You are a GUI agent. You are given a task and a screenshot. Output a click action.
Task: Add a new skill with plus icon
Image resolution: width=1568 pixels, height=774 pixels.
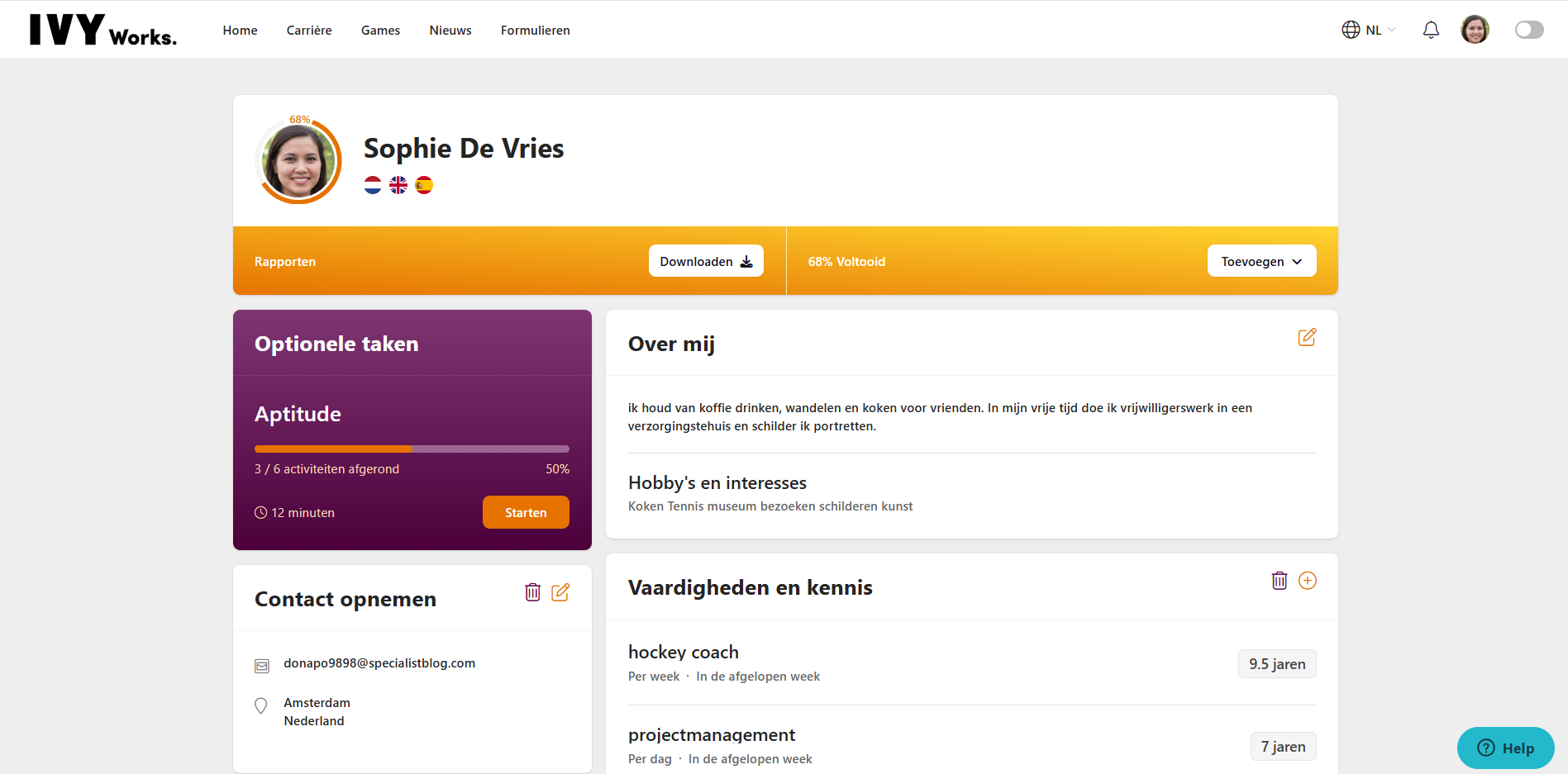pos(1308,581)
